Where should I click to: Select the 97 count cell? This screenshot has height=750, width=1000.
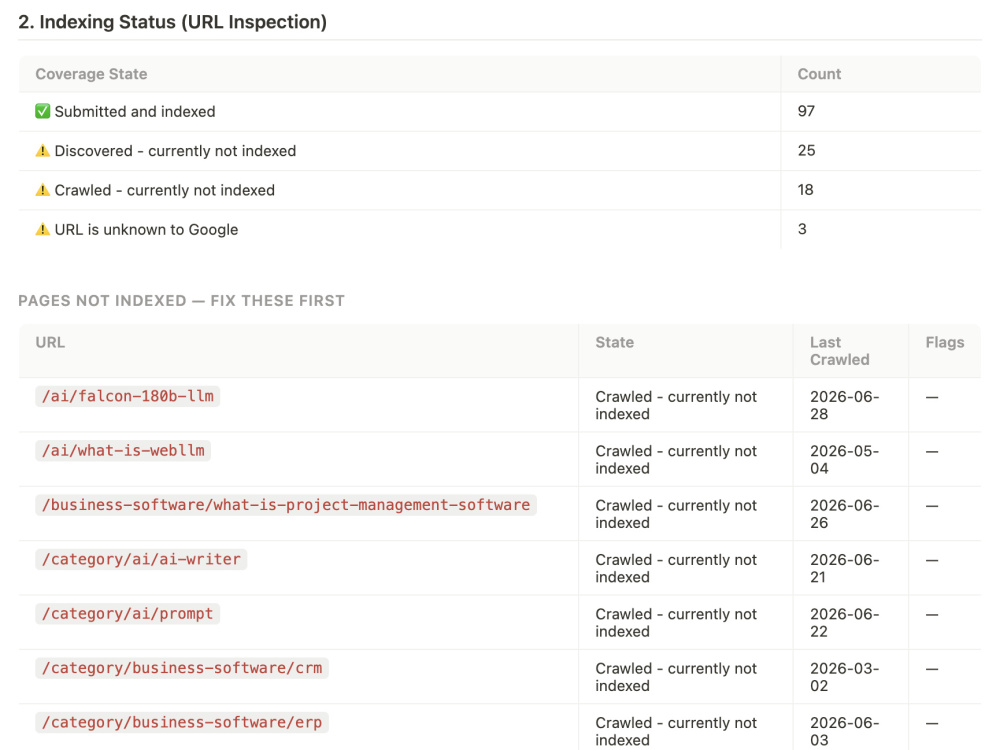806,111
